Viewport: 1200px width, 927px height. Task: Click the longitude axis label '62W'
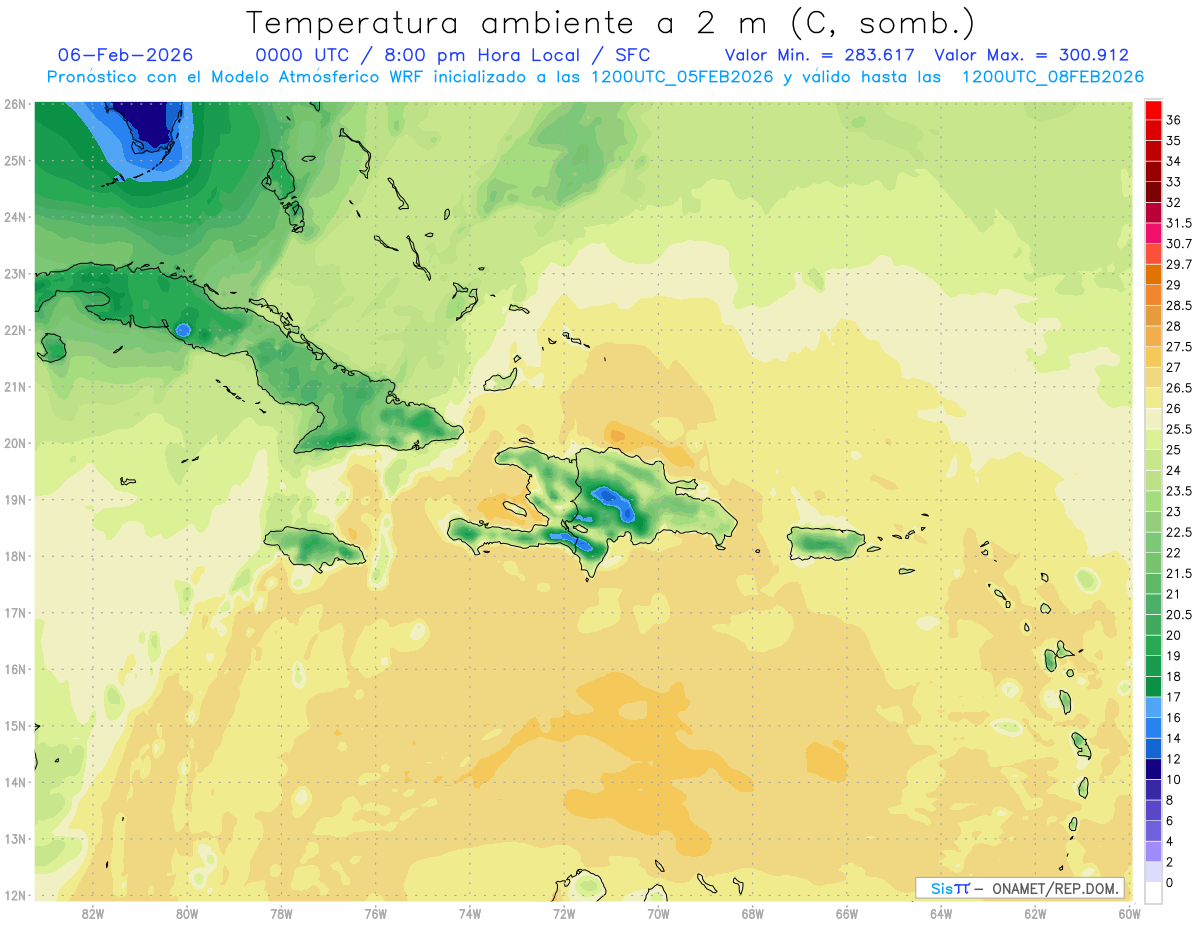tap(1035, 914)
